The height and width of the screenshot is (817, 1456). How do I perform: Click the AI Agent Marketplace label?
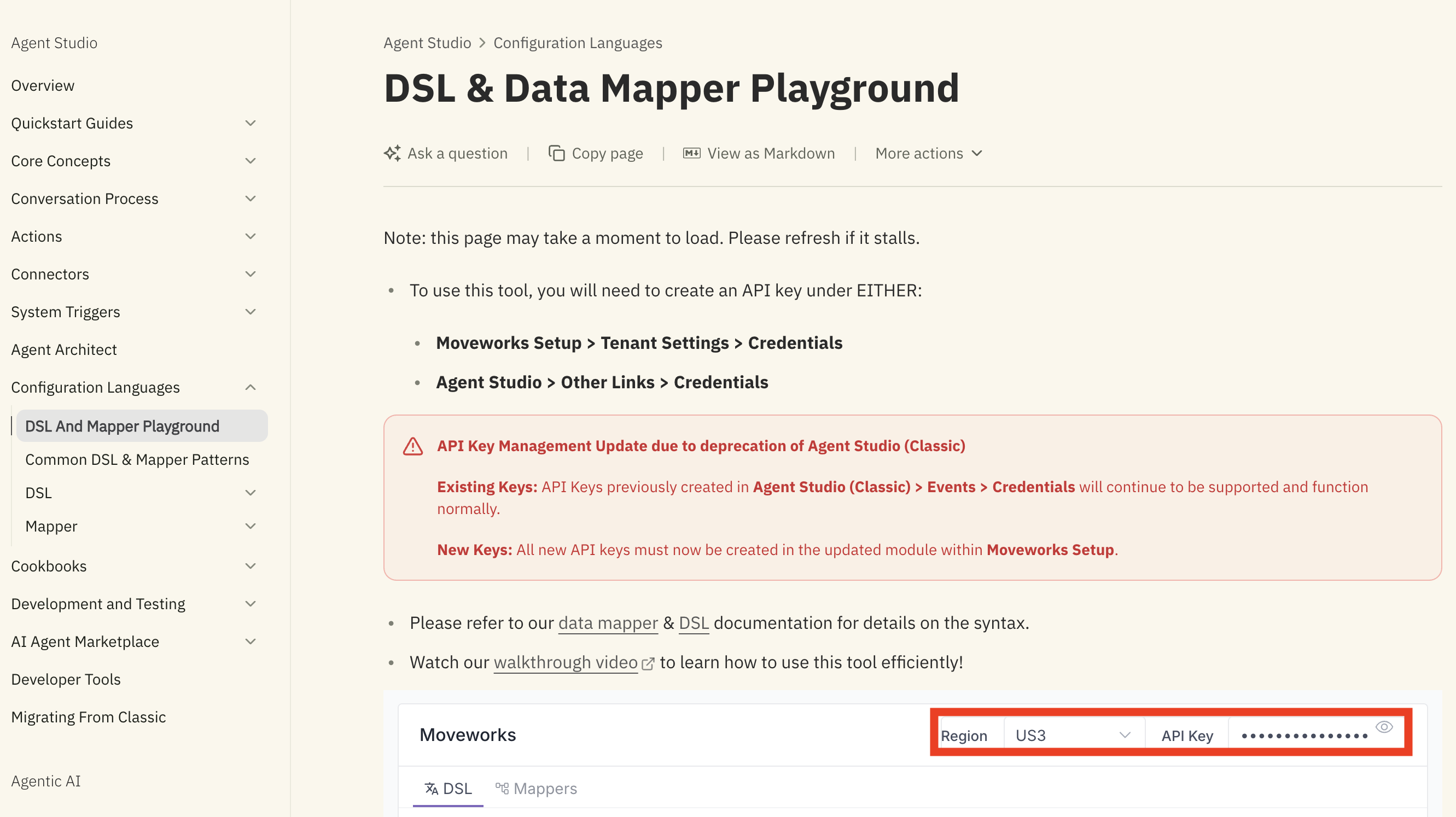pyautogui.click(x=85, y=641)
